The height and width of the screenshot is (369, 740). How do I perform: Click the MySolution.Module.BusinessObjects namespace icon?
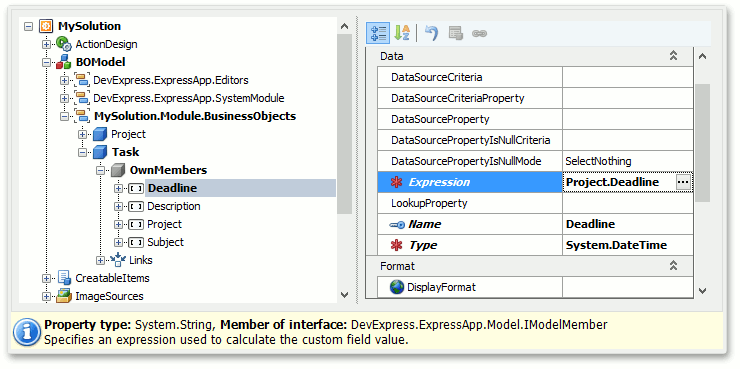point(82,116)
